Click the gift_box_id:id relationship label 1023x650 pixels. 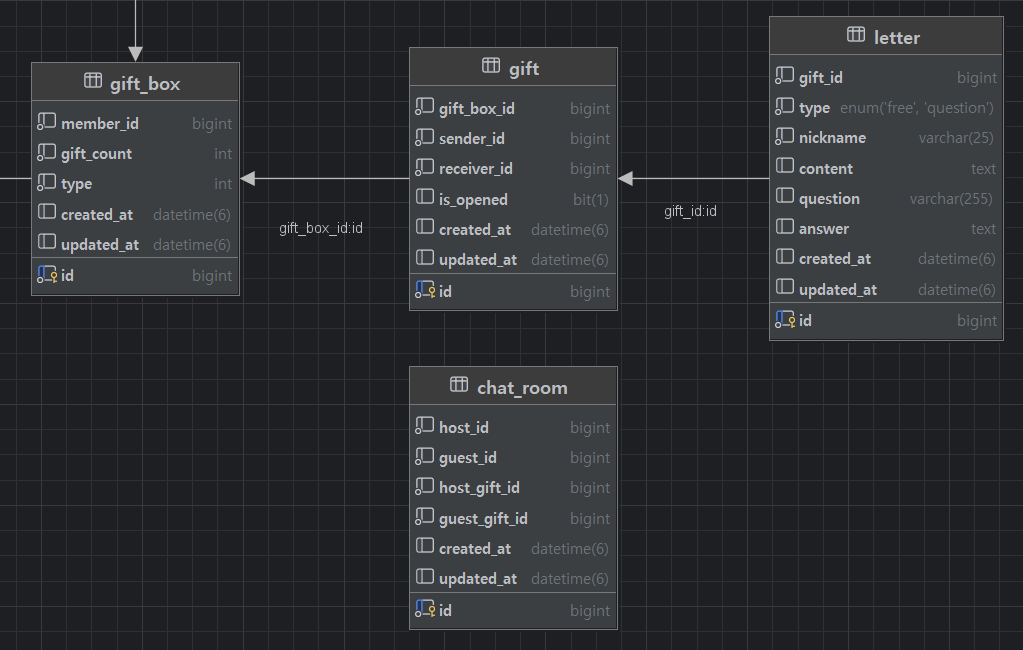click(320, 228)
